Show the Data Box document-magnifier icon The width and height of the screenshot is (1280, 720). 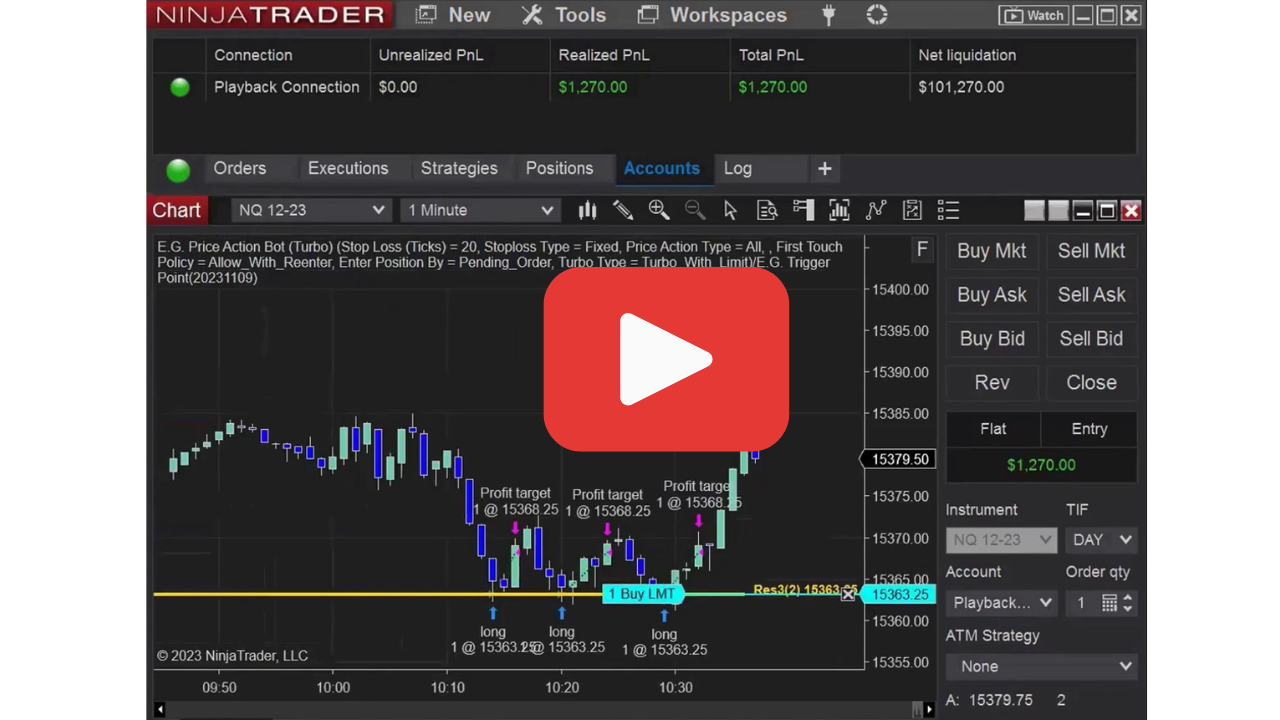click(x=767, y=210)
